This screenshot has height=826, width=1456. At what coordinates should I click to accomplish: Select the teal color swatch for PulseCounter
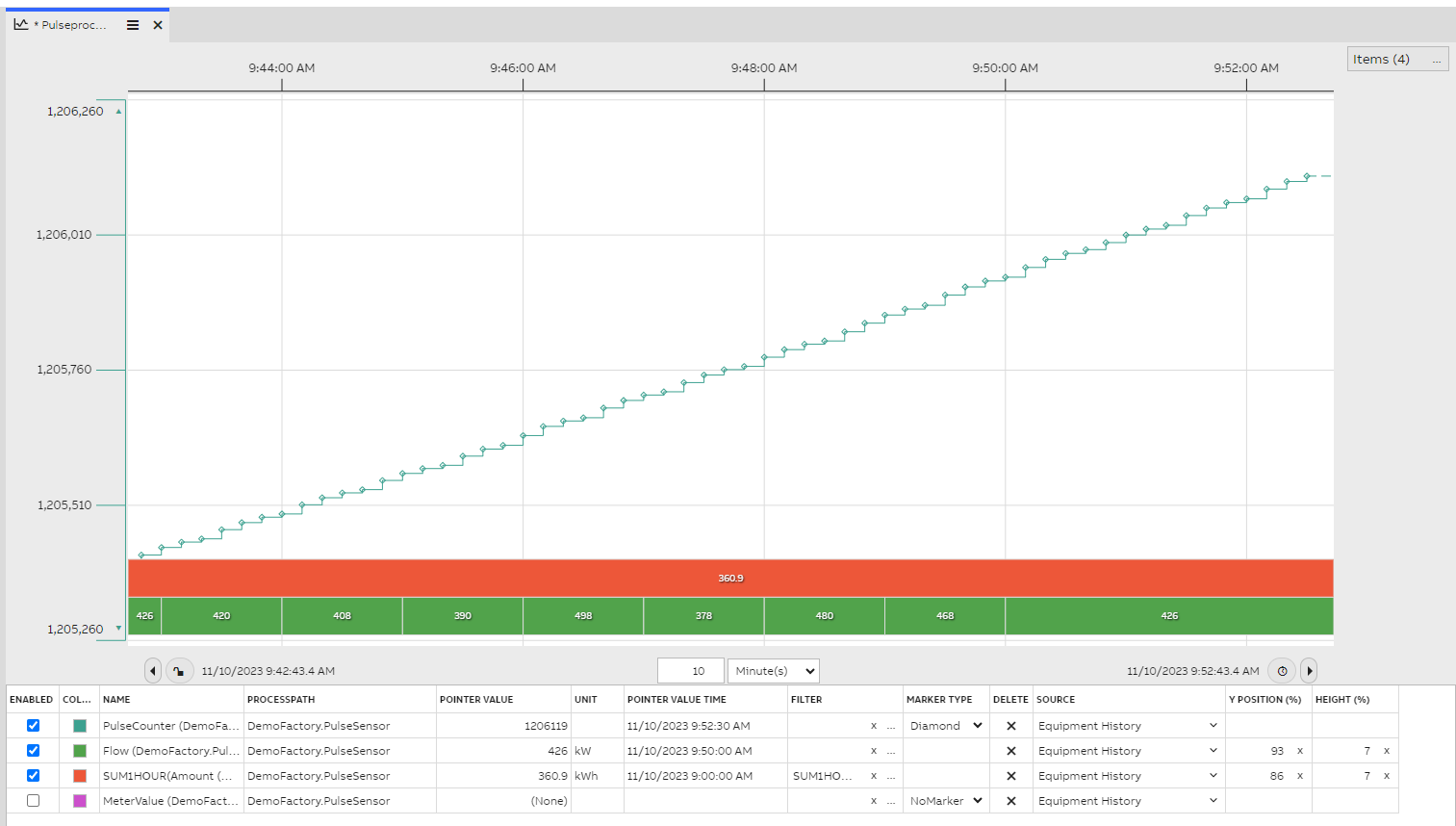coord(82,725)
